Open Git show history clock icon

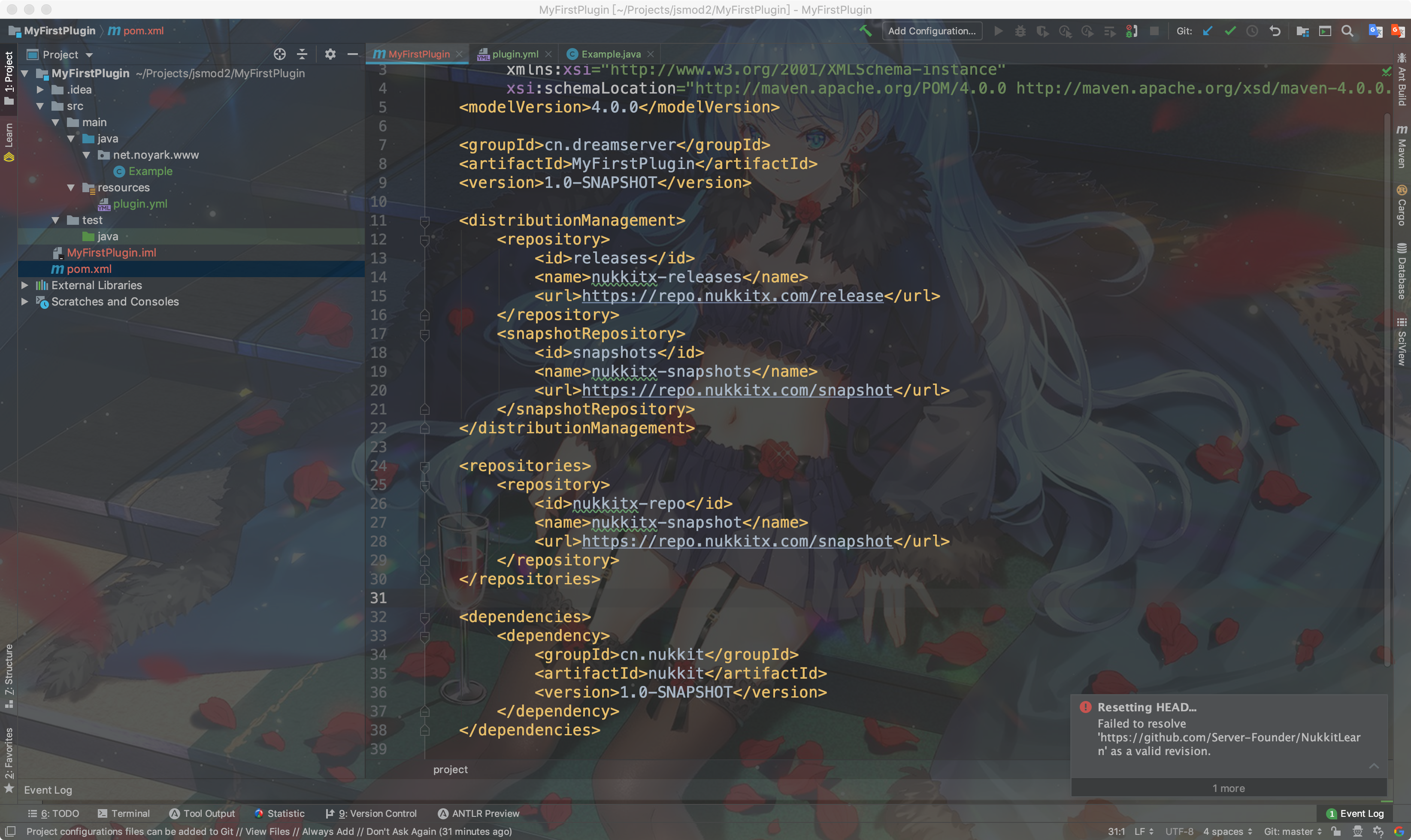coord(1253,31)
